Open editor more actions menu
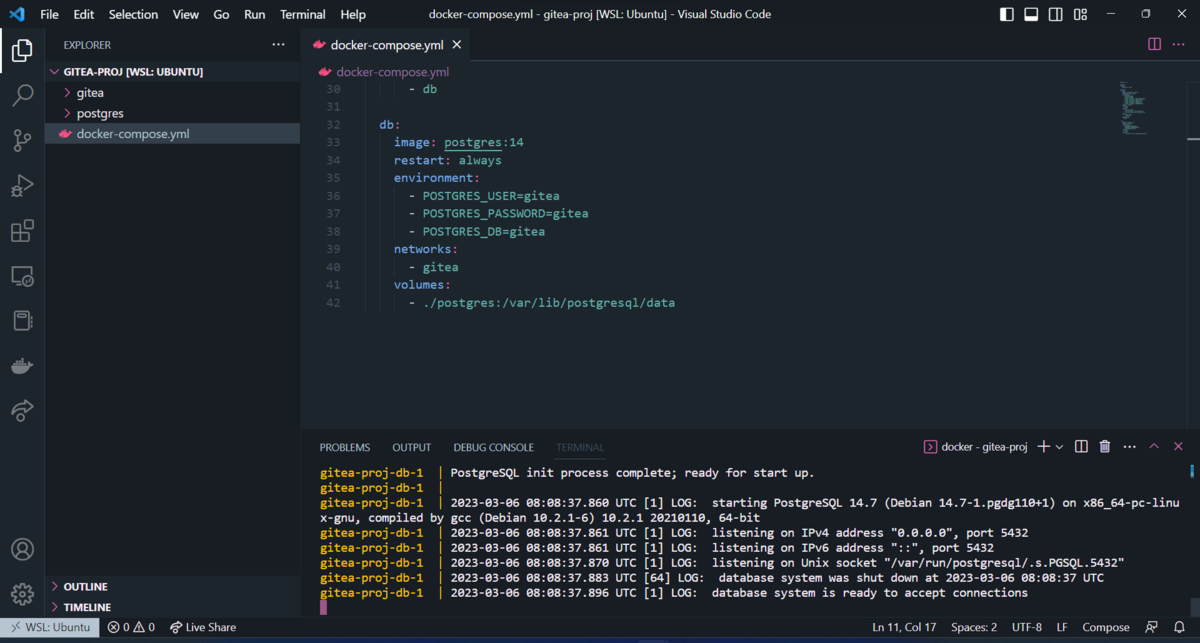Screen dimensions: 1200x643 [x=1179, y=44]
